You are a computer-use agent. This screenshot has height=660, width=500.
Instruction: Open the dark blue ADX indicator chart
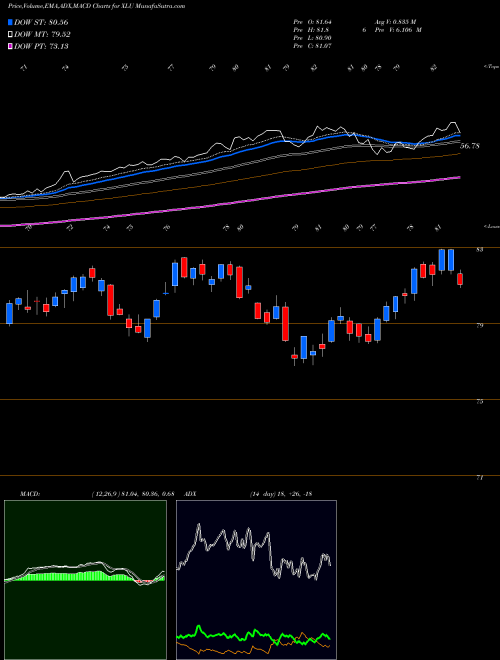click(256, 580)
